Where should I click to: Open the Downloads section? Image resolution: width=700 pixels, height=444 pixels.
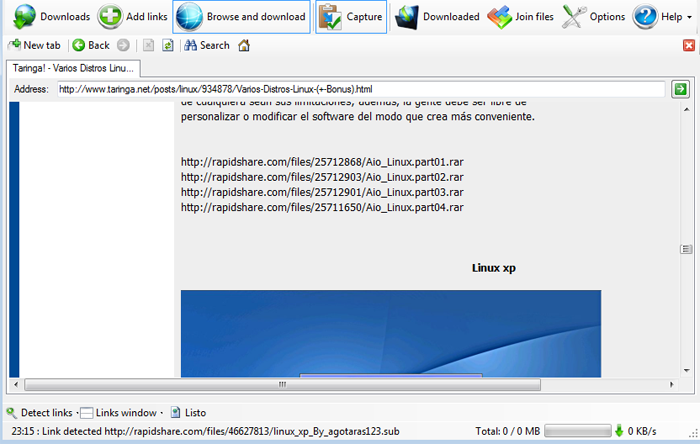tap(51, 17)
